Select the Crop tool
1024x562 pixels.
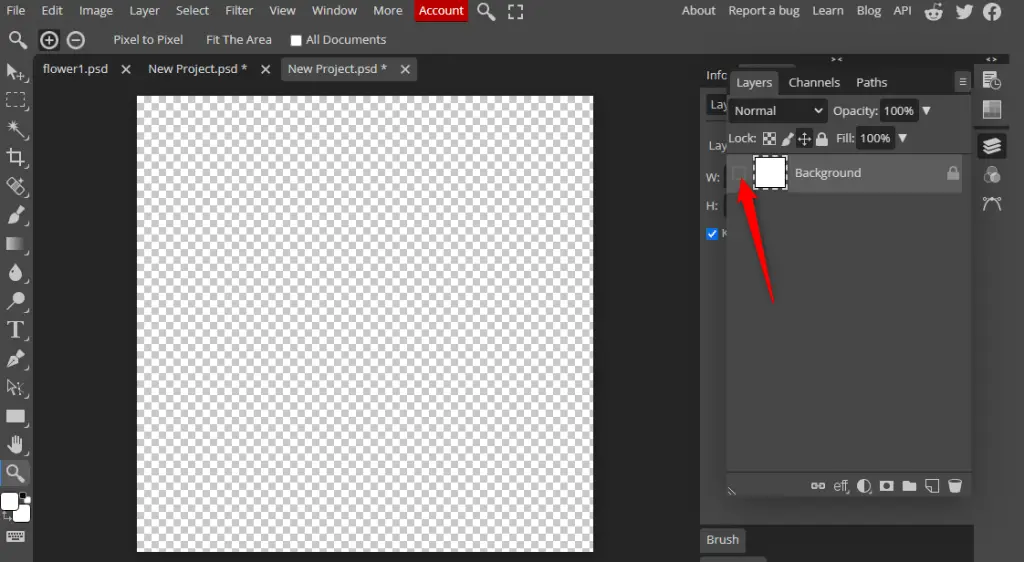tap(15, 157)
